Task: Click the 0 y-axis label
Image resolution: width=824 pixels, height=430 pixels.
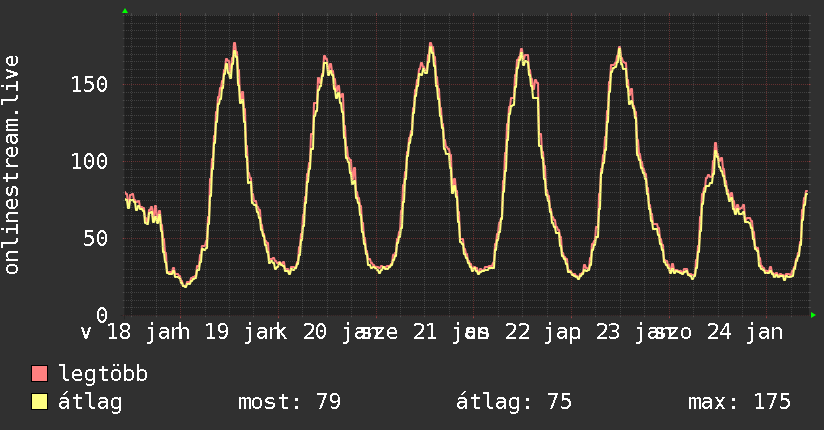Action: tap(102, 315)
